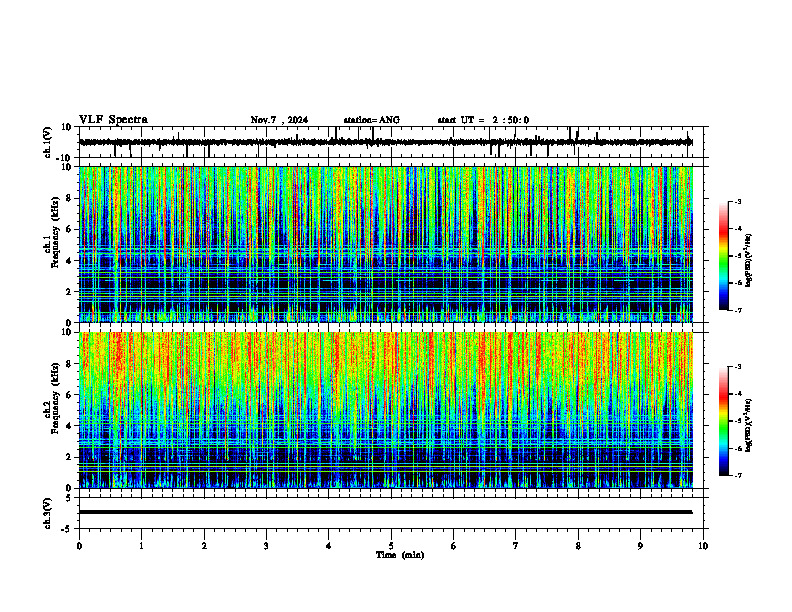The height and width of the screenshot is (612, 792).
Task: Click the ch.1 spectrogram color bar
Action: click(x=724, y=256)
